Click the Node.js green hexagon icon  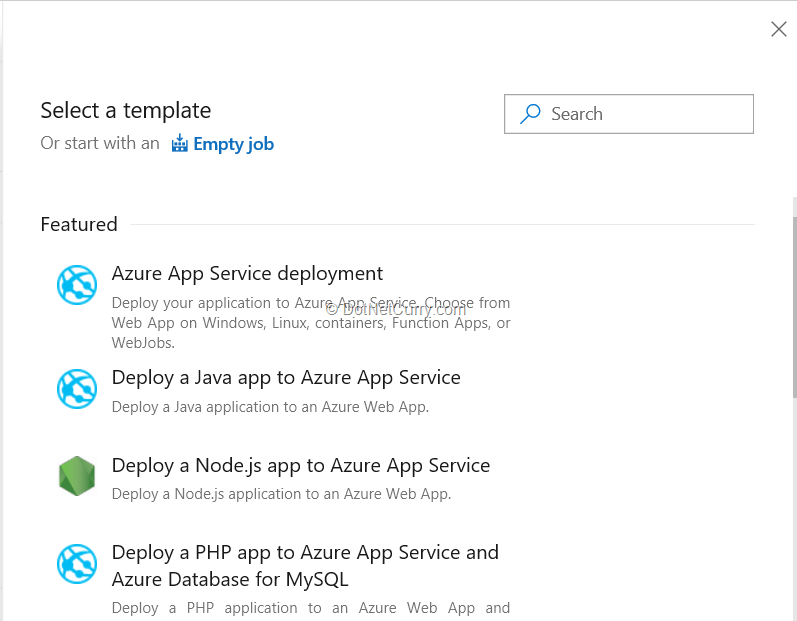point(77,476)
